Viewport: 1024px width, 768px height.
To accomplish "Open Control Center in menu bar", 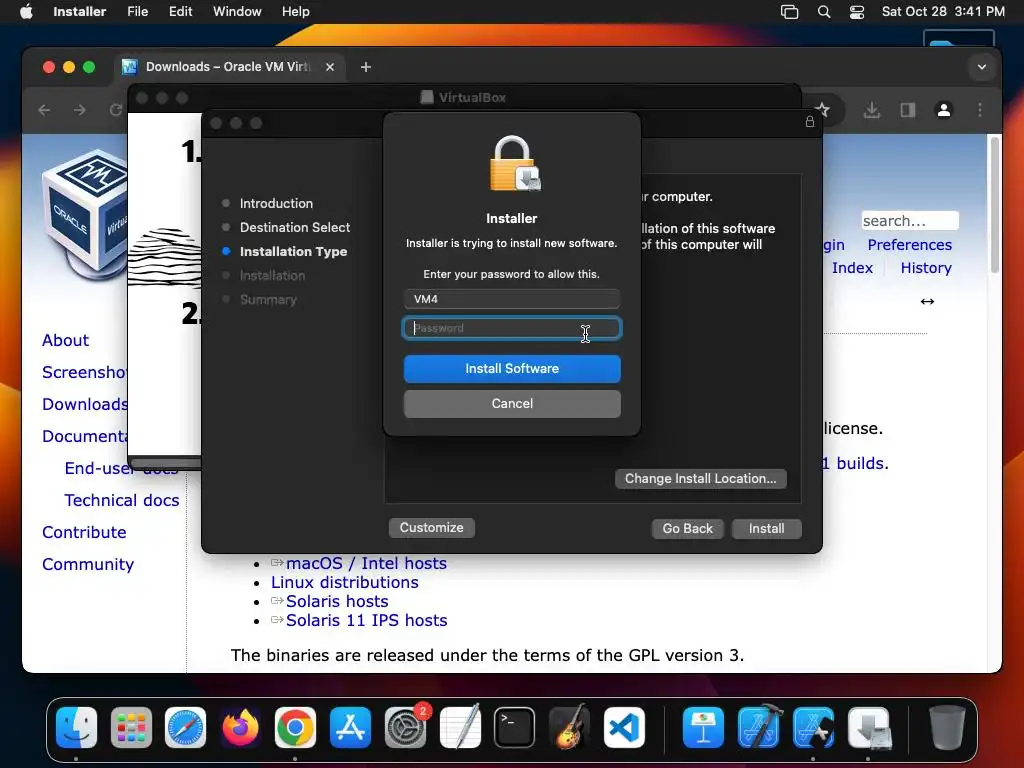I will (857, 12).
